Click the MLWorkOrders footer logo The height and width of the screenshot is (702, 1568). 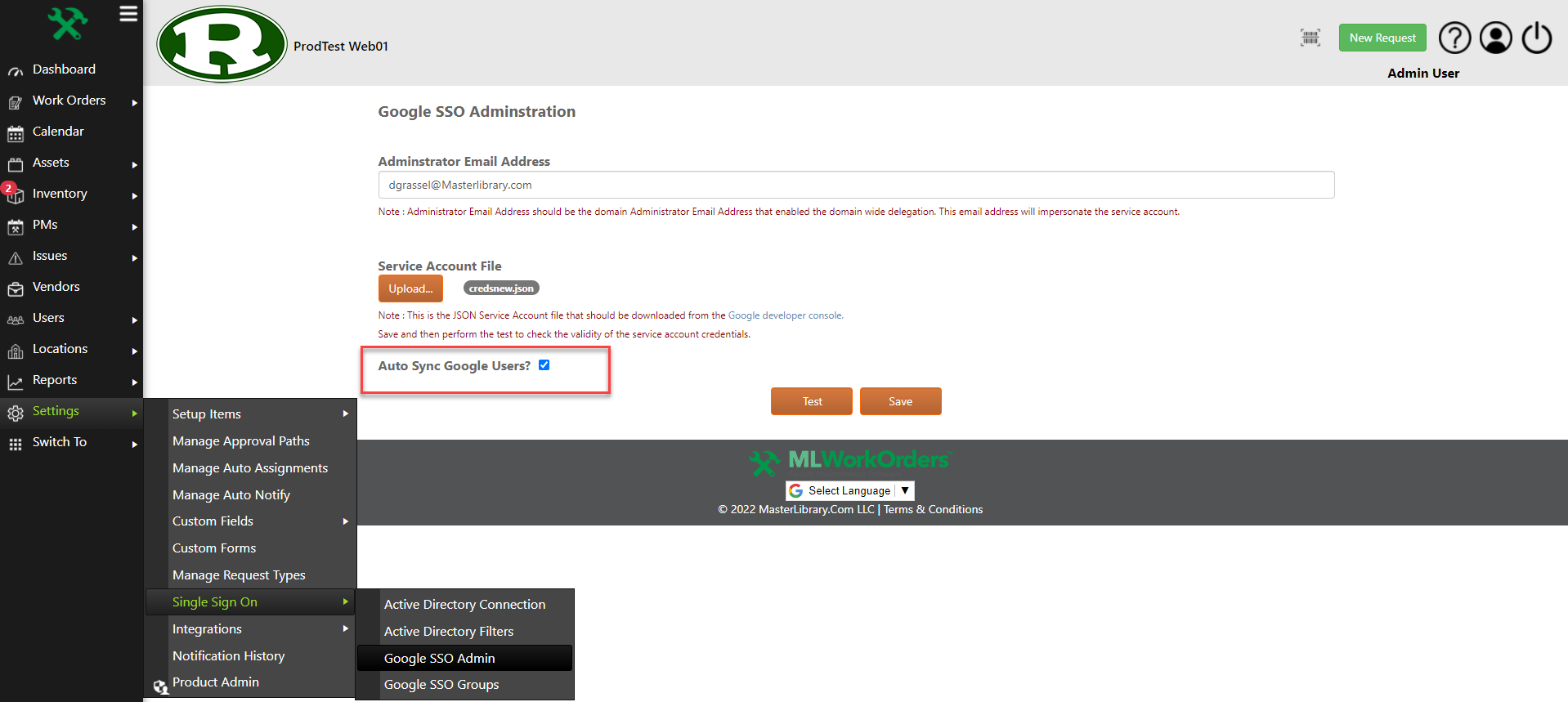[x=850, y=462]
